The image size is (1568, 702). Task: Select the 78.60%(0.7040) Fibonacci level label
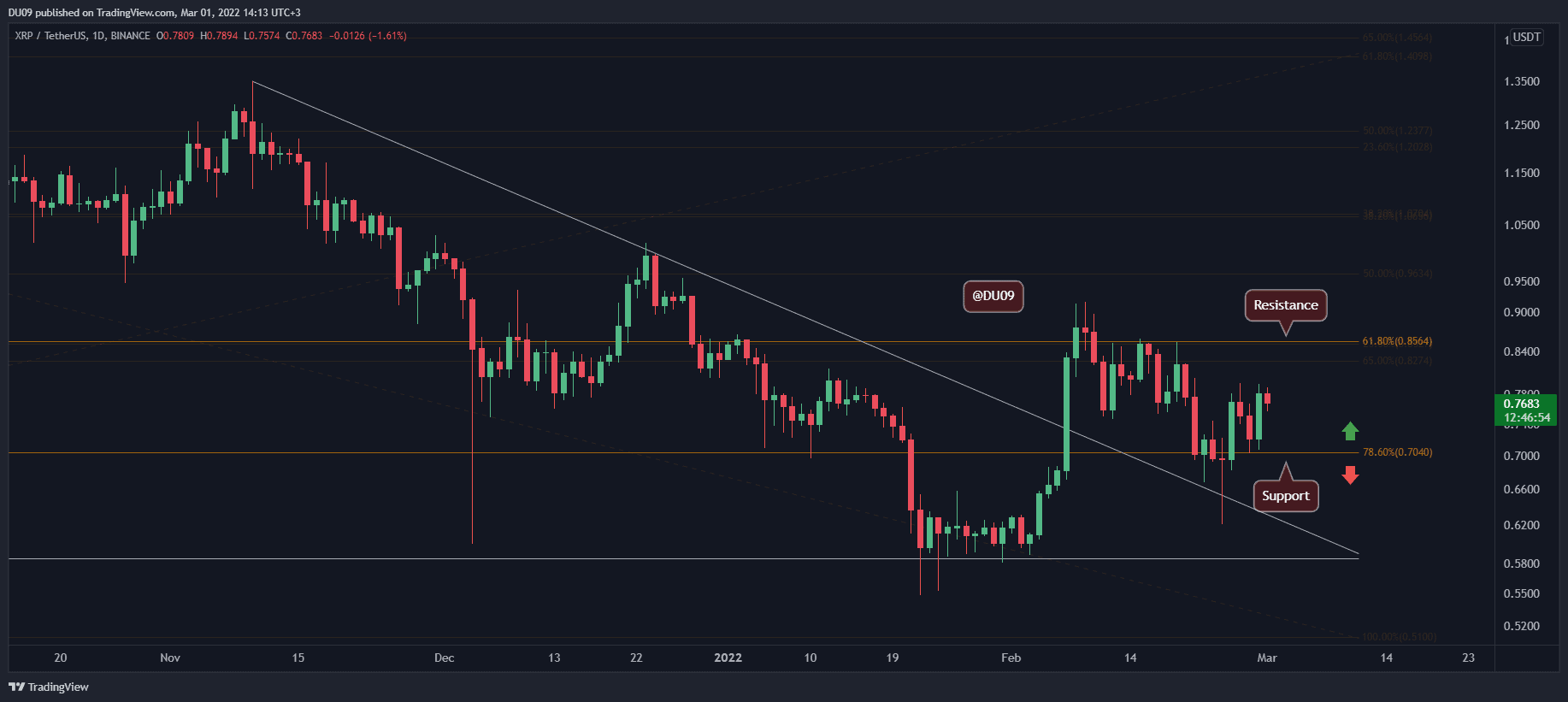click(x=1397, y=452)
